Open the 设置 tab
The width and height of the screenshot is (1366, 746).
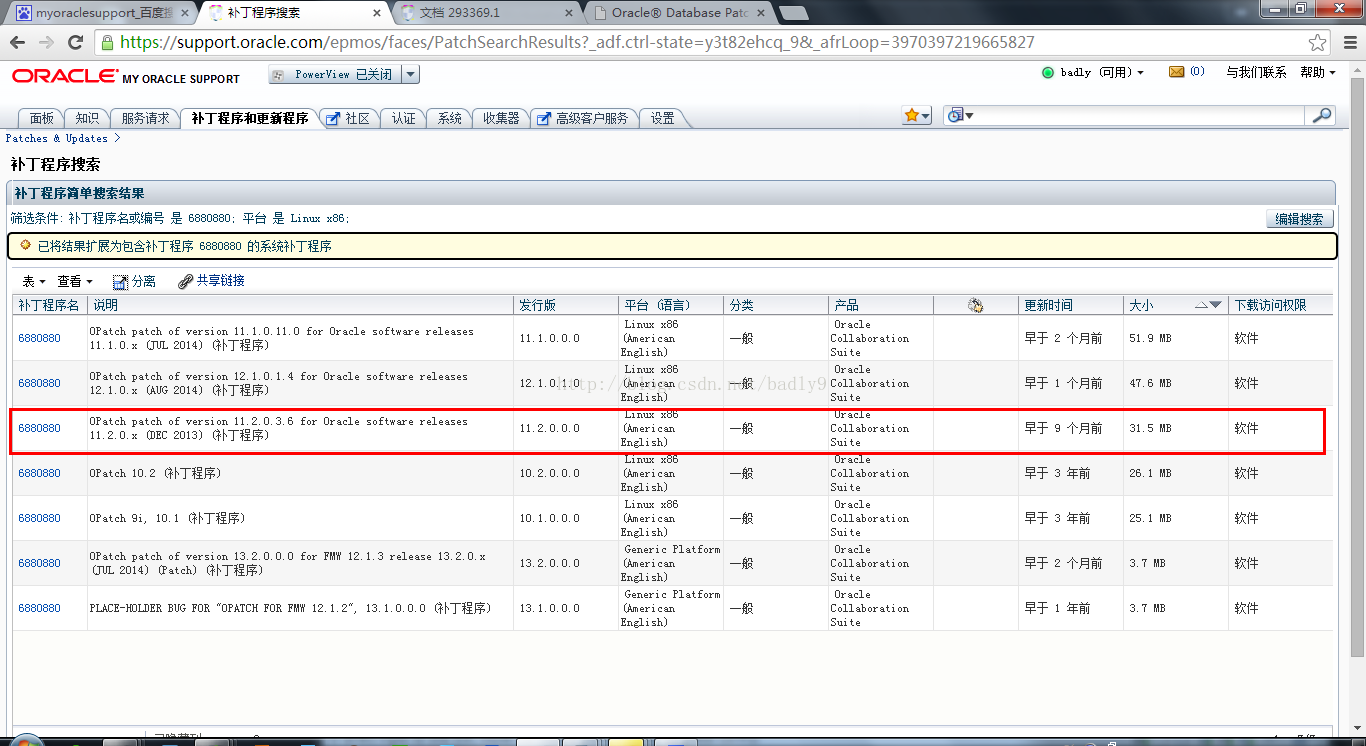click(x=663, y=118)
